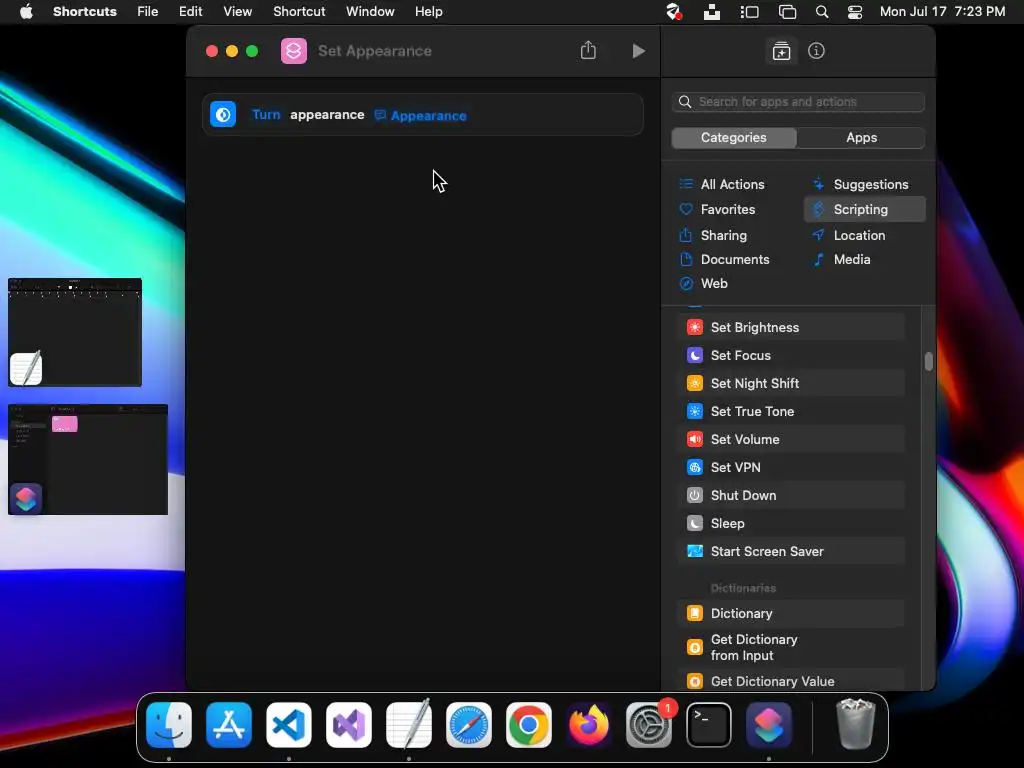Launch Google Chrome from the Dock

click(x=529, y=725)
